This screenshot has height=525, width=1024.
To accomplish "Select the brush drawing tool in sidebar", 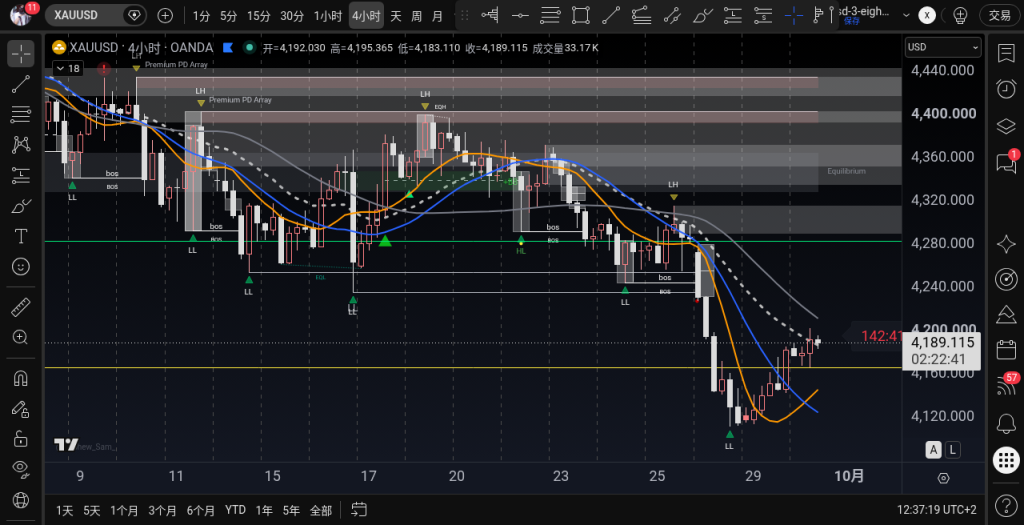I will click(21, 206).
